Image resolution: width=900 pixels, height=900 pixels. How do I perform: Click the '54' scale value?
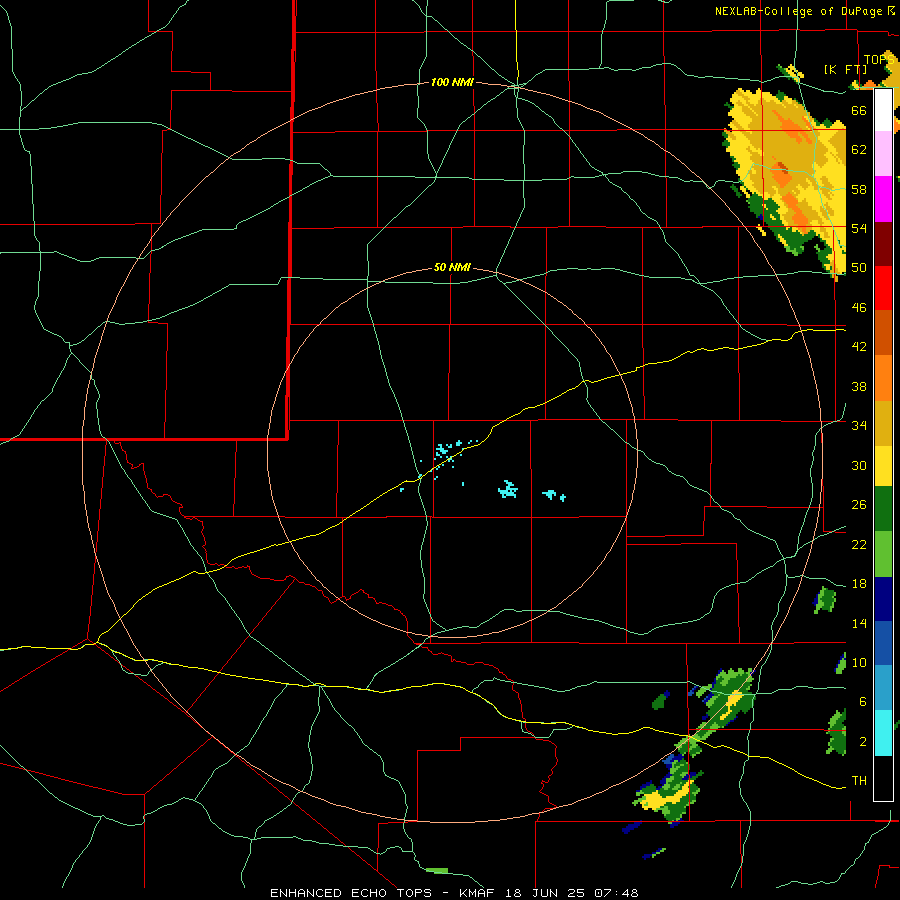[x=859, y=228]
